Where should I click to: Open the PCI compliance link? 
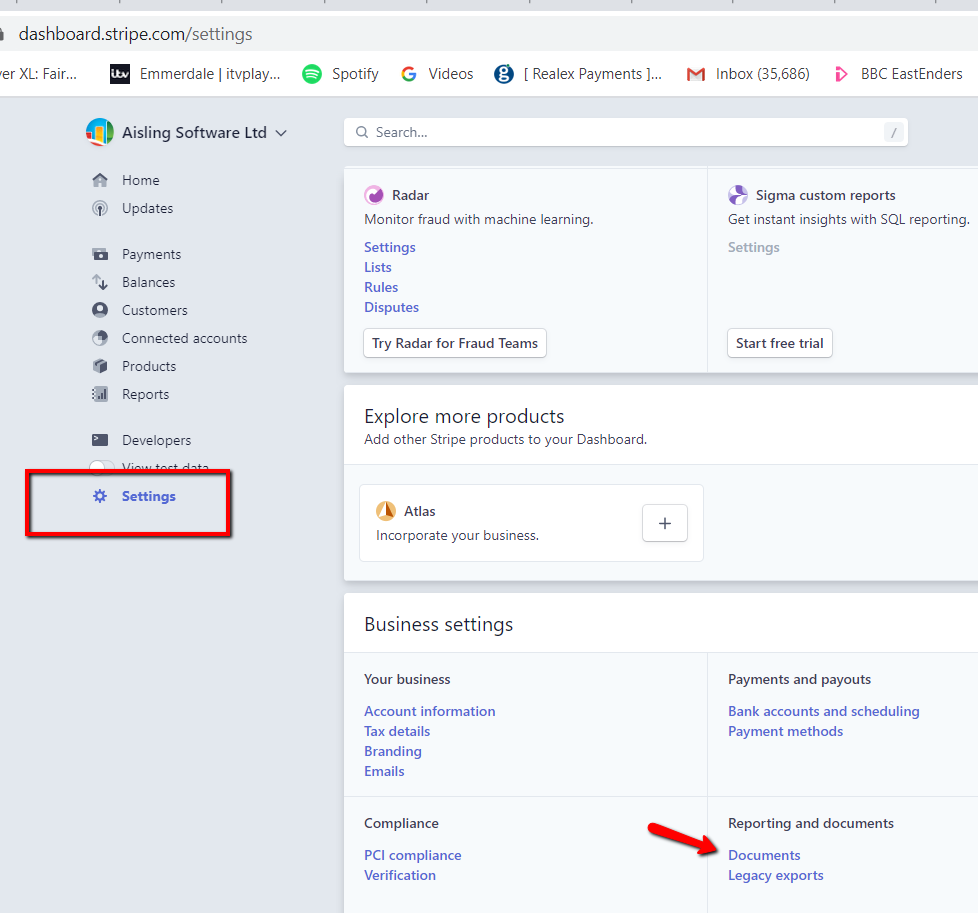point(412,856)
